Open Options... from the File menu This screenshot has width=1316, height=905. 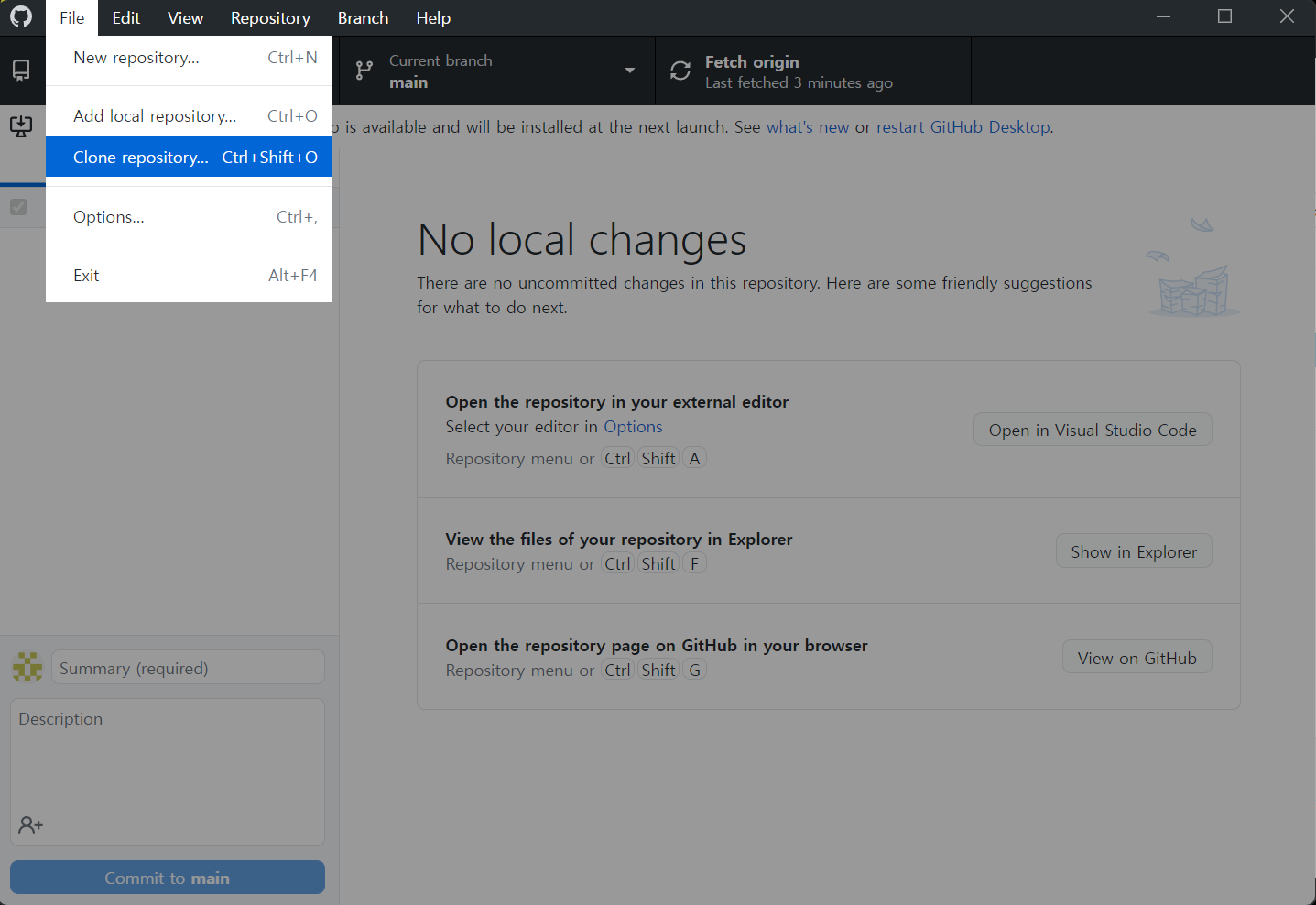(x=189, y=217)
